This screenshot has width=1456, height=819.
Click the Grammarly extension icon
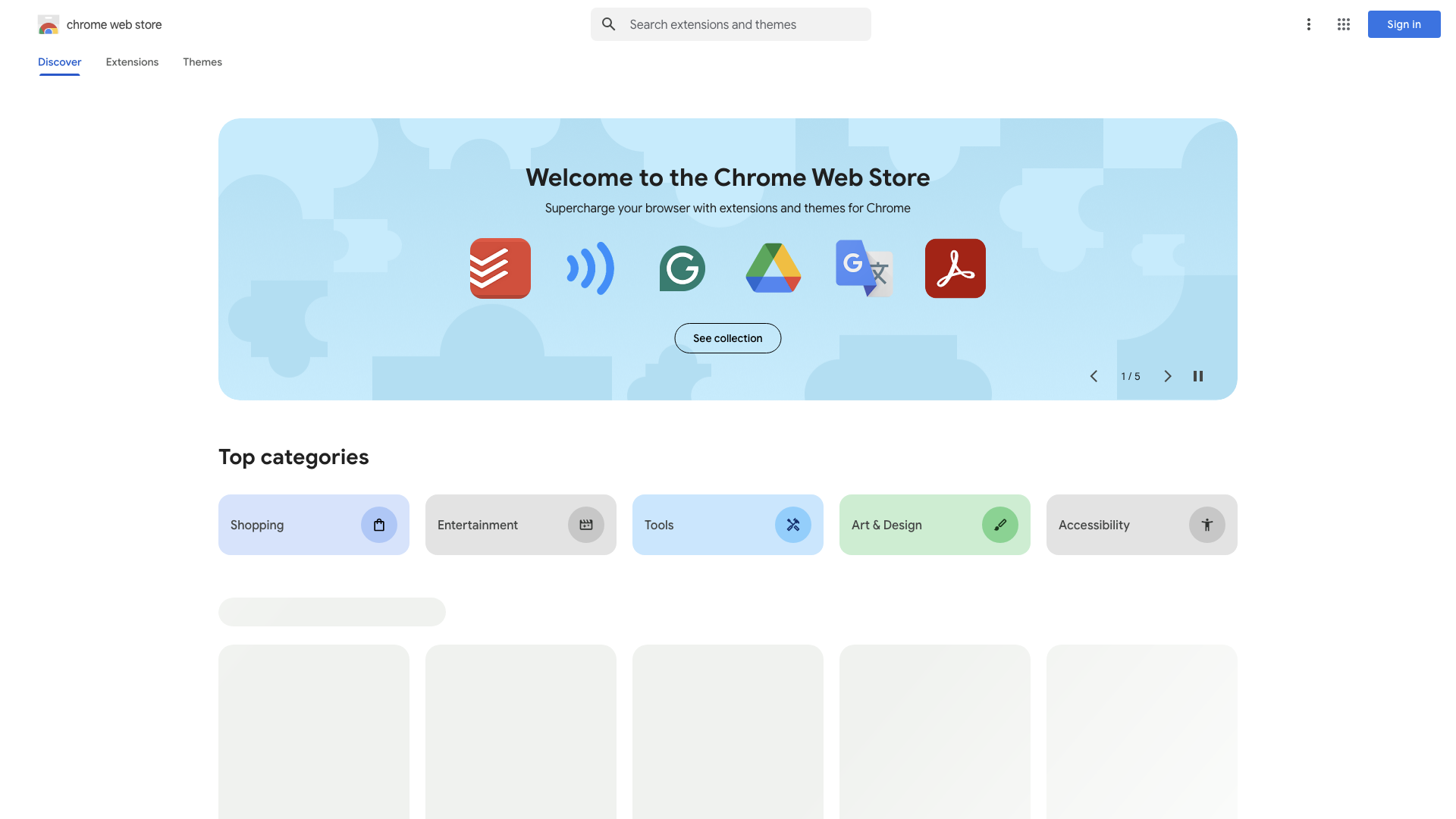point(682,268)
